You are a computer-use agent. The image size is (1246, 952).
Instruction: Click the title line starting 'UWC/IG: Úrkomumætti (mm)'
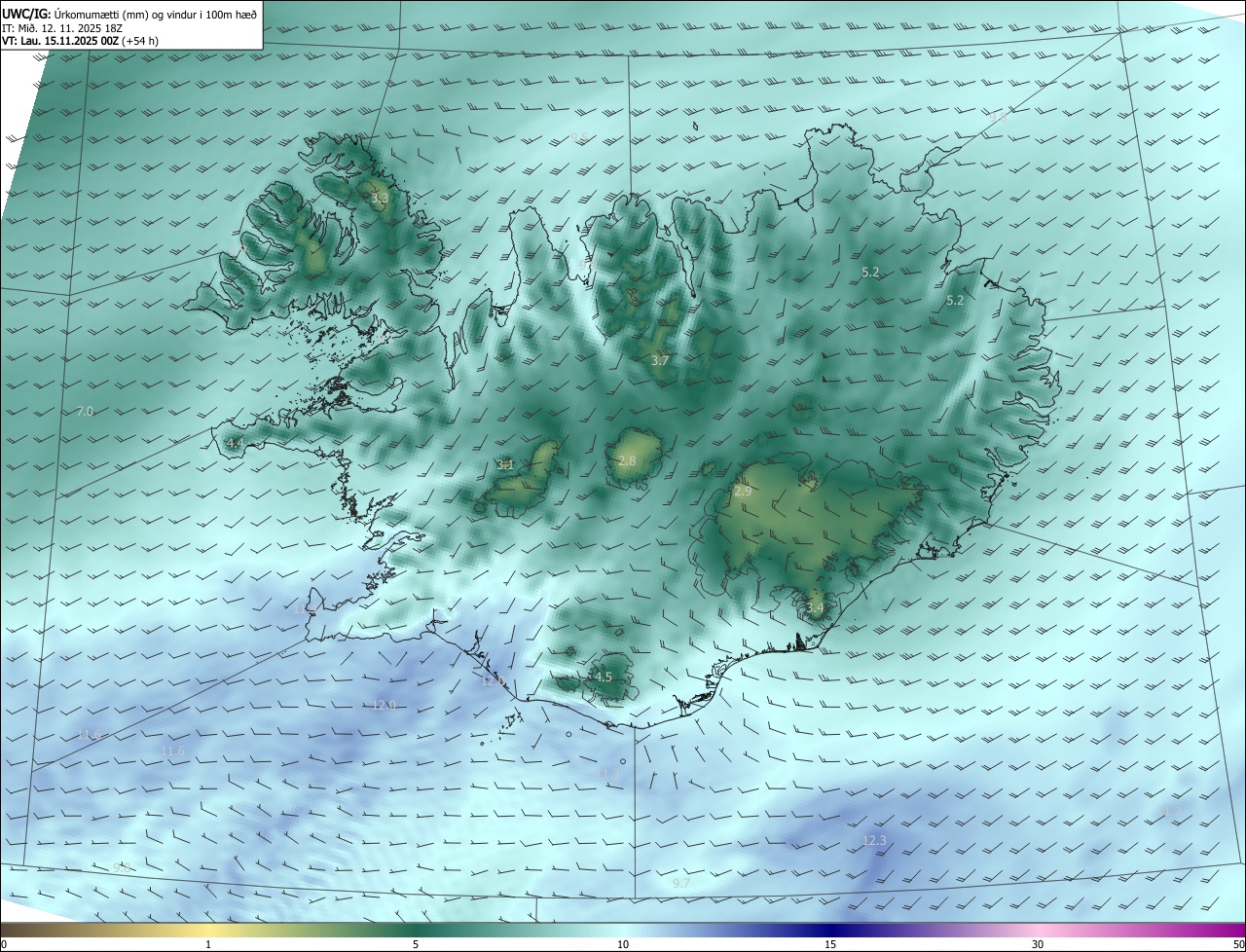pyautogui.click(x=129, y=15)
